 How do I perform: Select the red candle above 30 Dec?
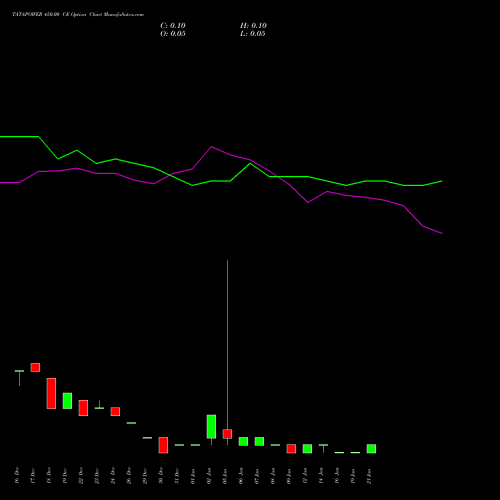163,445
